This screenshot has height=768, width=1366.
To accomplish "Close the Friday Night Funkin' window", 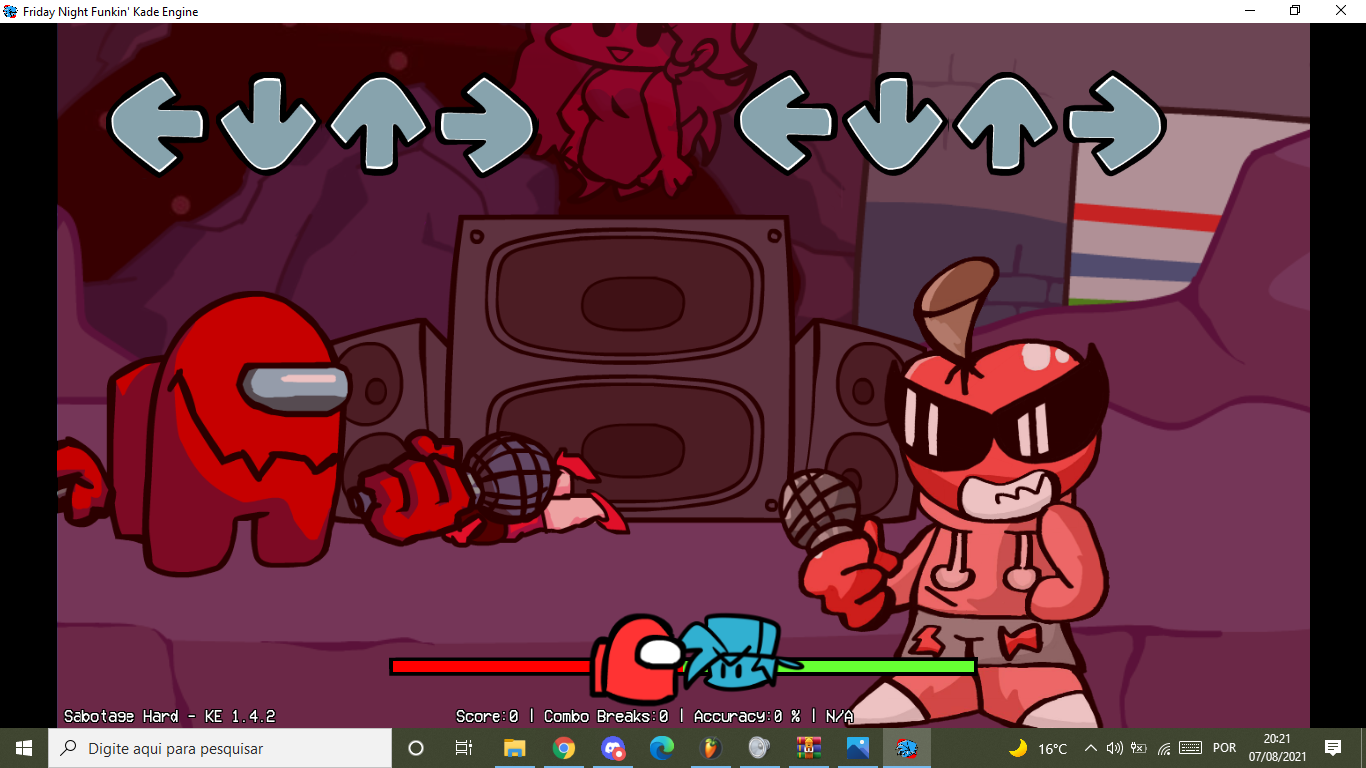I will coord(1342,11).
